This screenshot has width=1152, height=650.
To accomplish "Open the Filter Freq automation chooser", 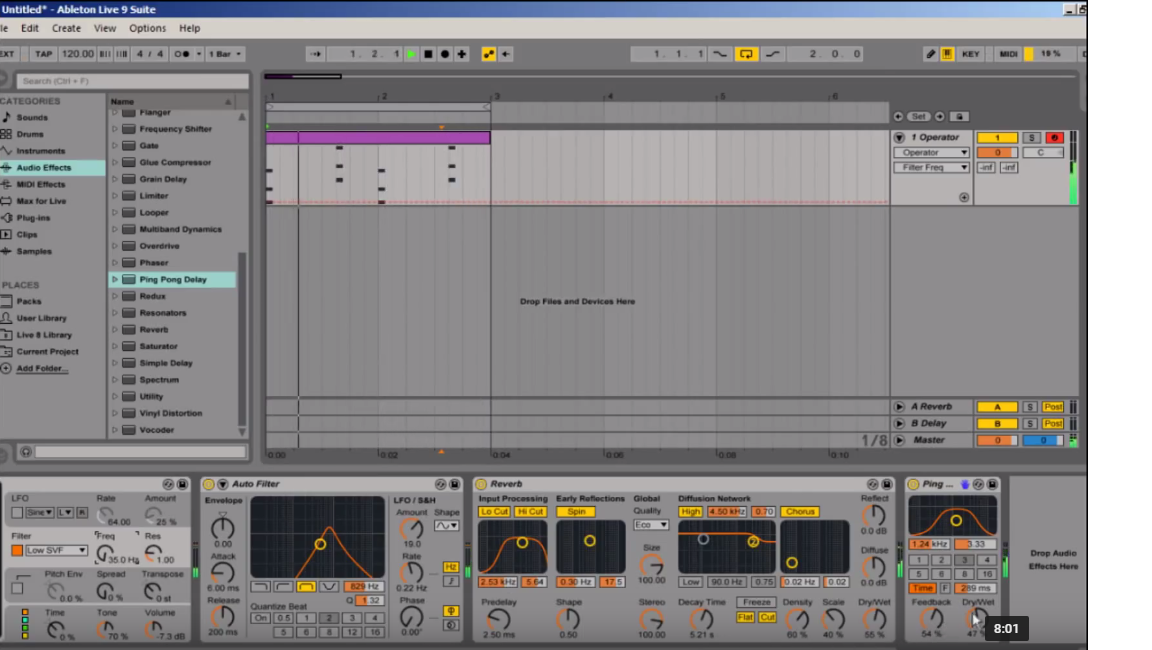I will pyautogui.click(x=932, y=167).
